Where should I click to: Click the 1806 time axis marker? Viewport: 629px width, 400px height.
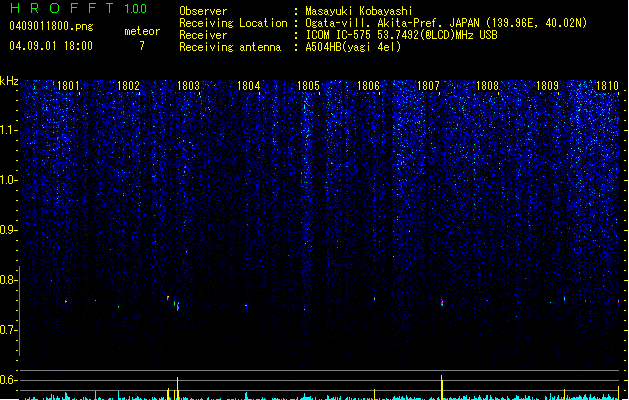tap(368, 86)
